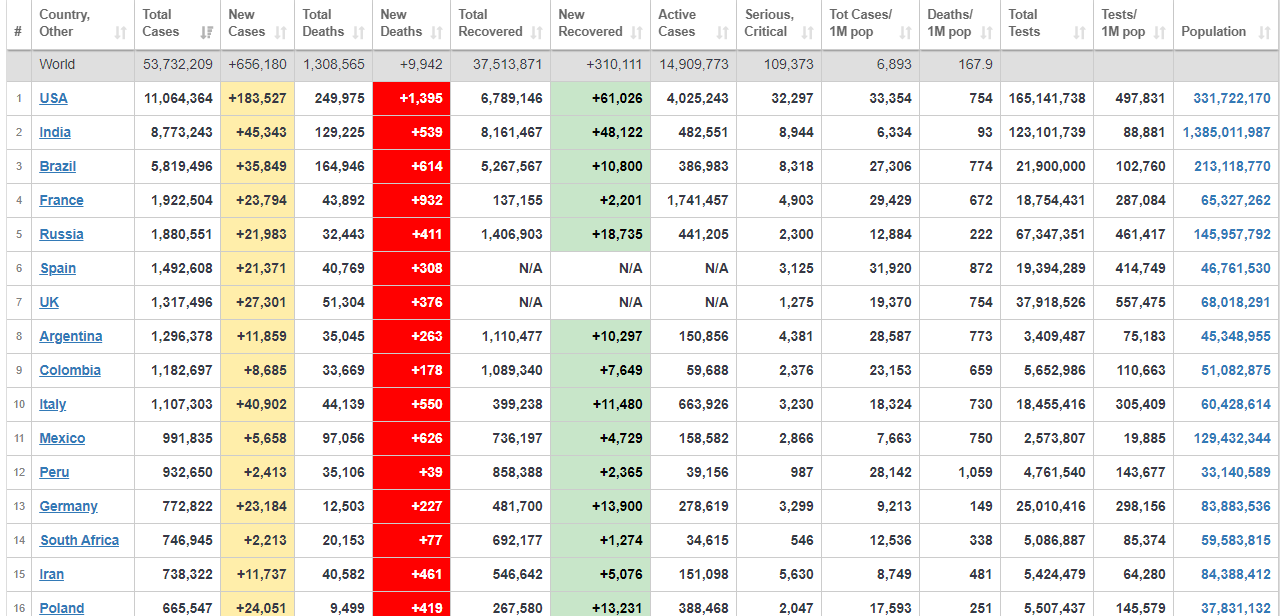Click Iran serious critical value 5,630
The width and height of the screenshot is (1280, 616).
click(x=796, y=574)
